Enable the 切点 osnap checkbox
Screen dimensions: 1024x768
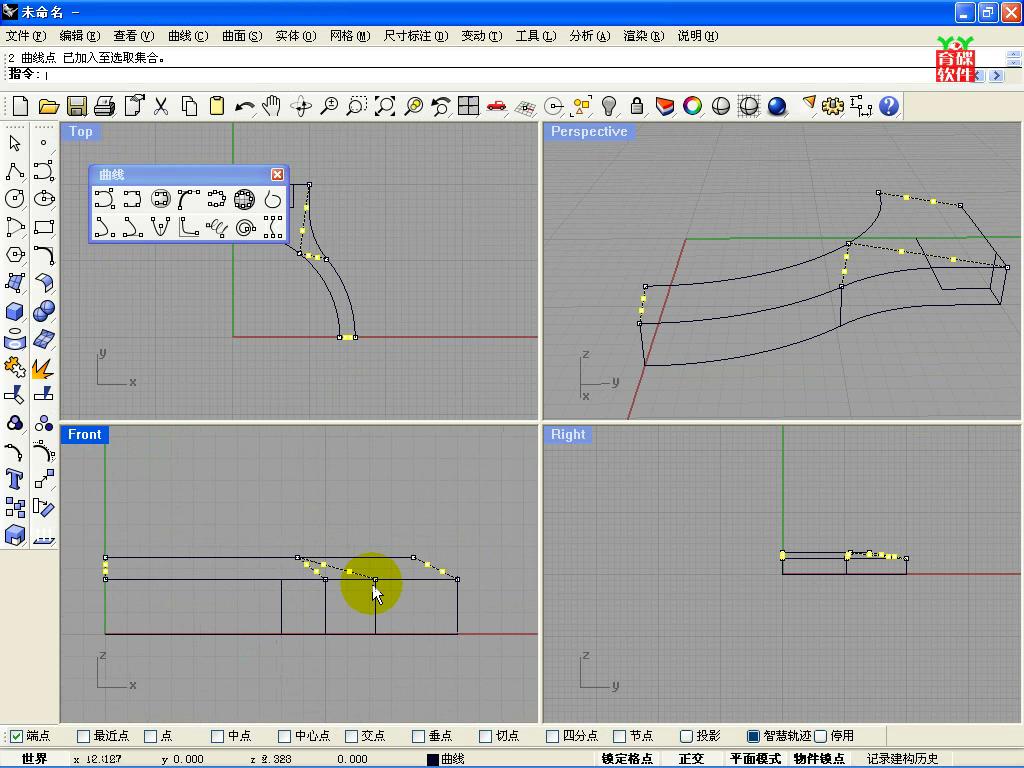pyautogui.click(x=485, y=736)
